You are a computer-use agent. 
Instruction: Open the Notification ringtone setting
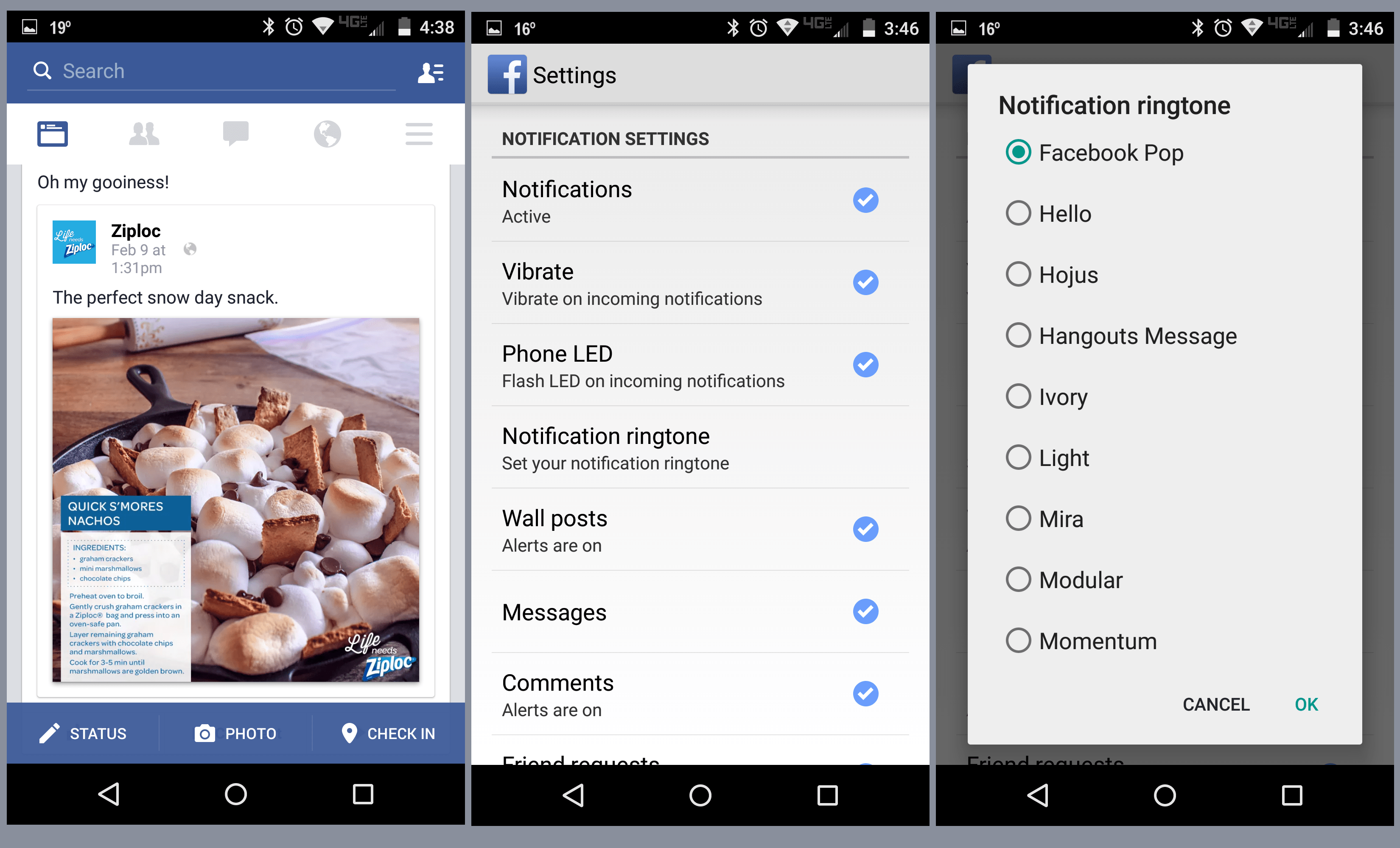click(x=700, y=448)
